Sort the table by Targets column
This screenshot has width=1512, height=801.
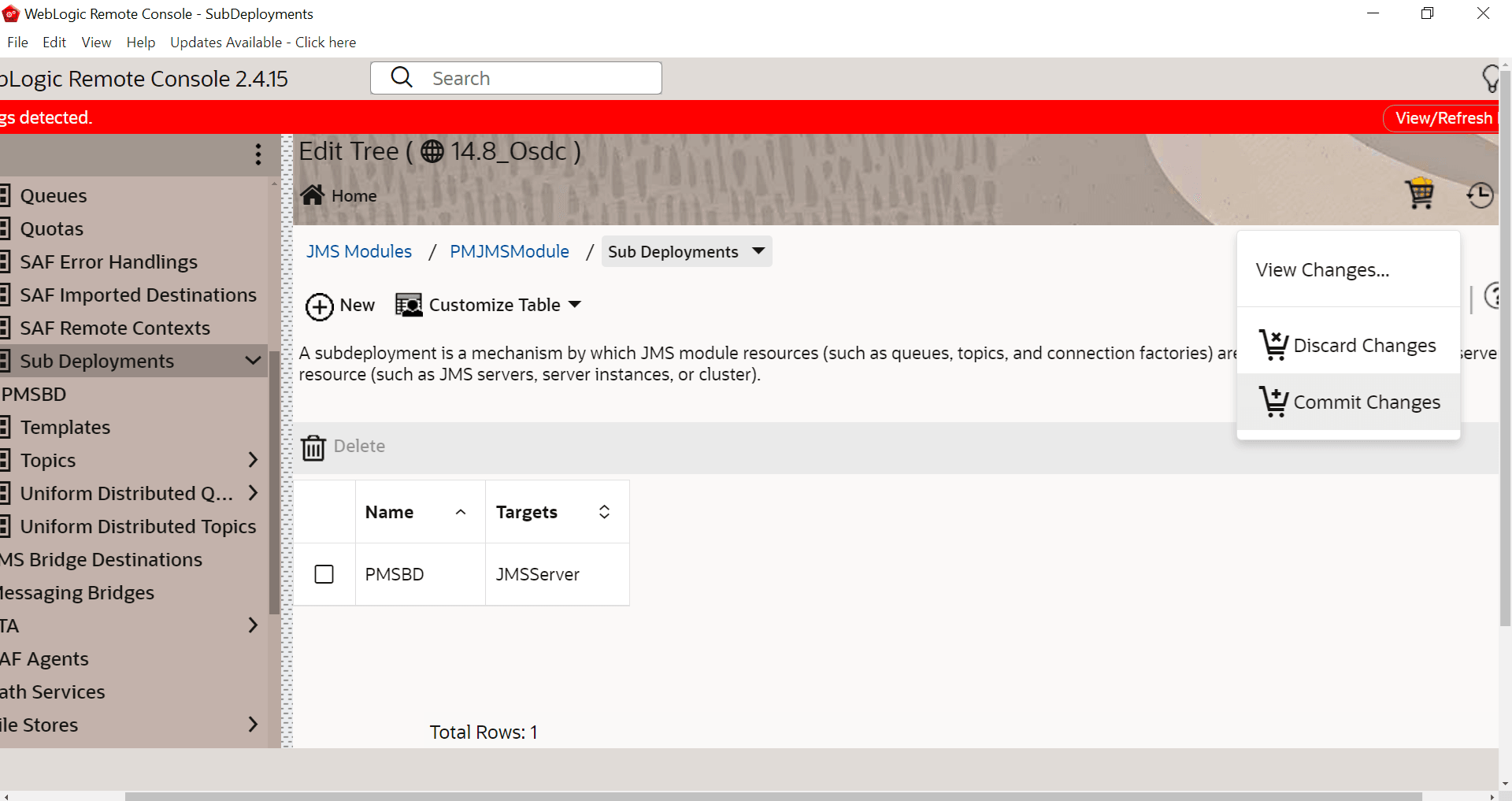pos(604,512)
